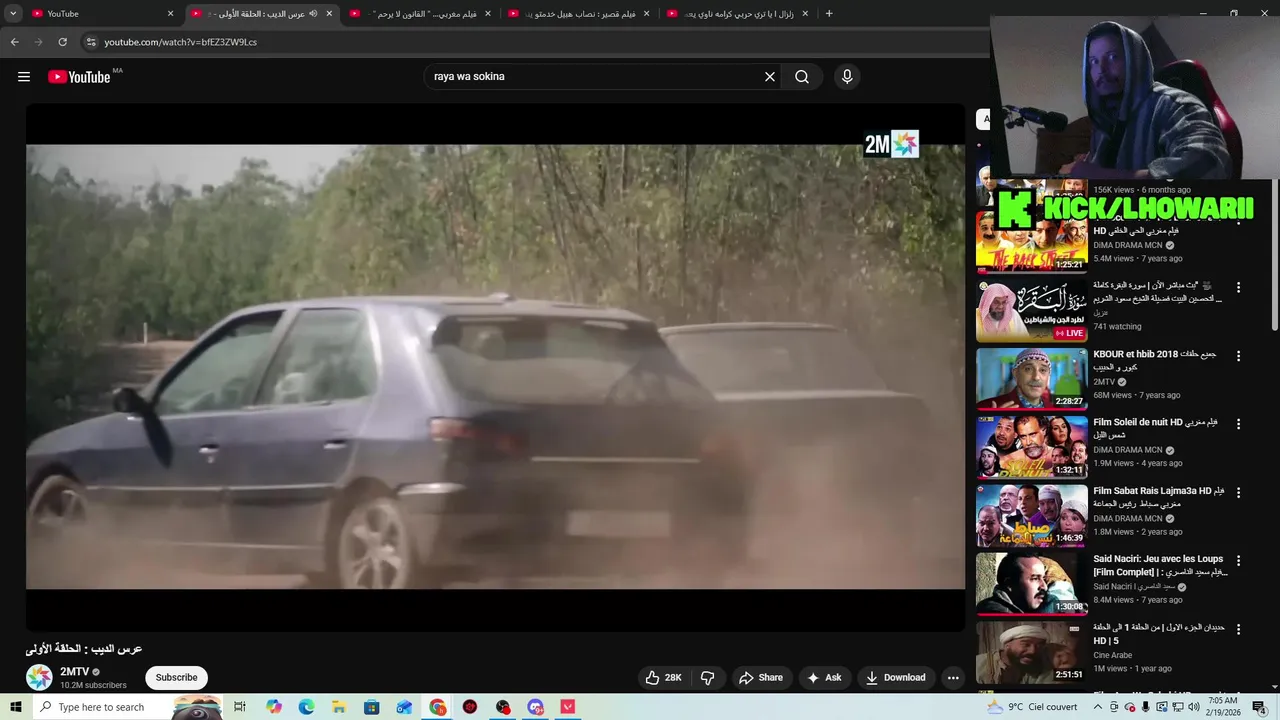Viewport: 1280px width, 720px height.
Task: Like the video with 28K thumbs up
Action: 664,678
